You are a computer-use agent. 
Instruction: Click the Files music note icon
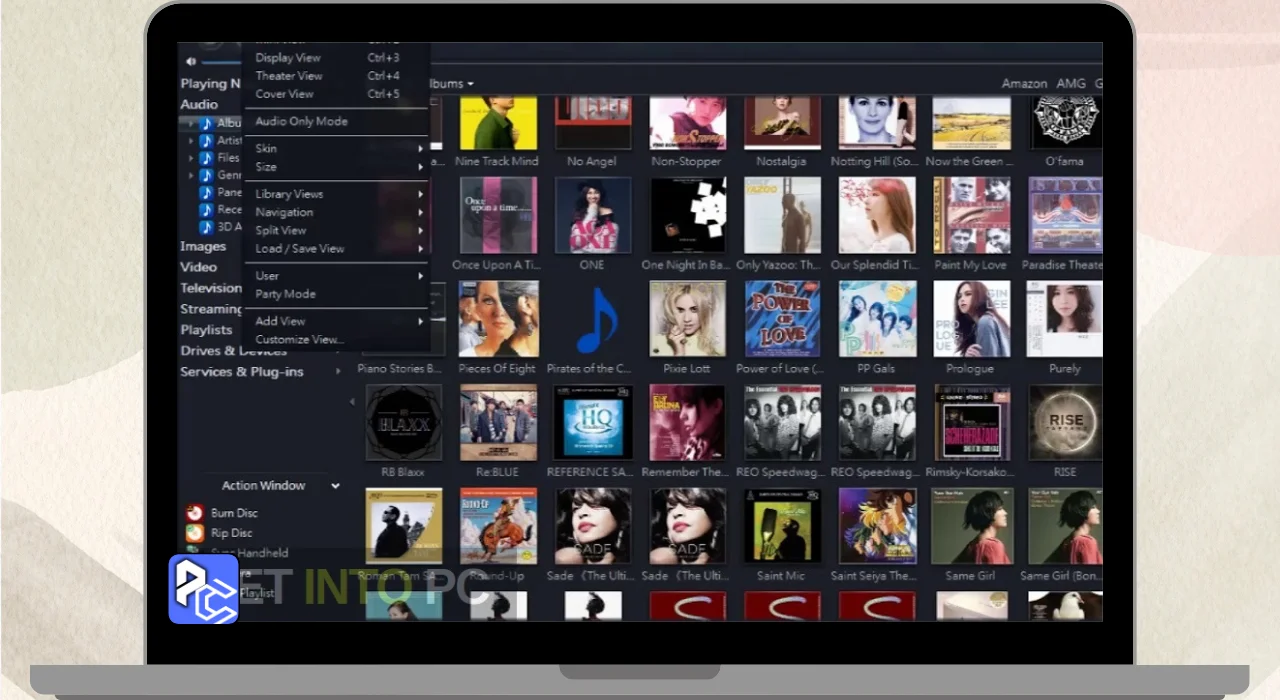[x=206, y=158]
